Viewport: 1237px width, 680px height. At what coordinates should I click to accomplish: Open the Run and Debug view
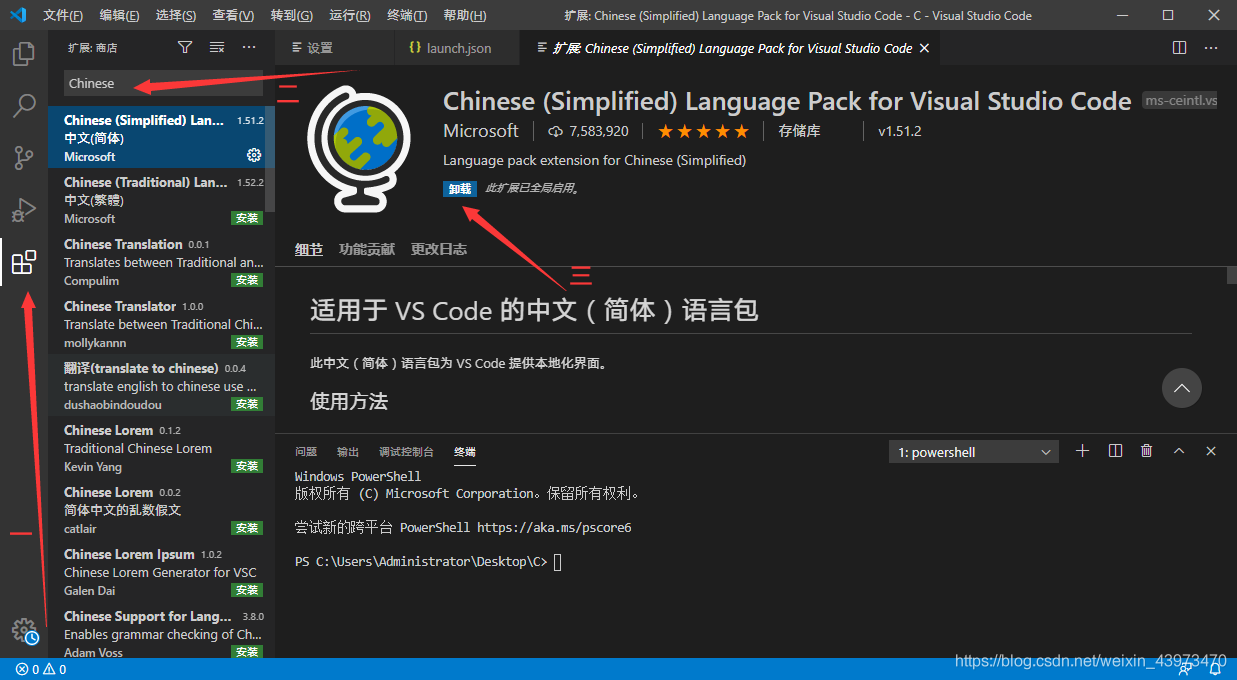24,210
